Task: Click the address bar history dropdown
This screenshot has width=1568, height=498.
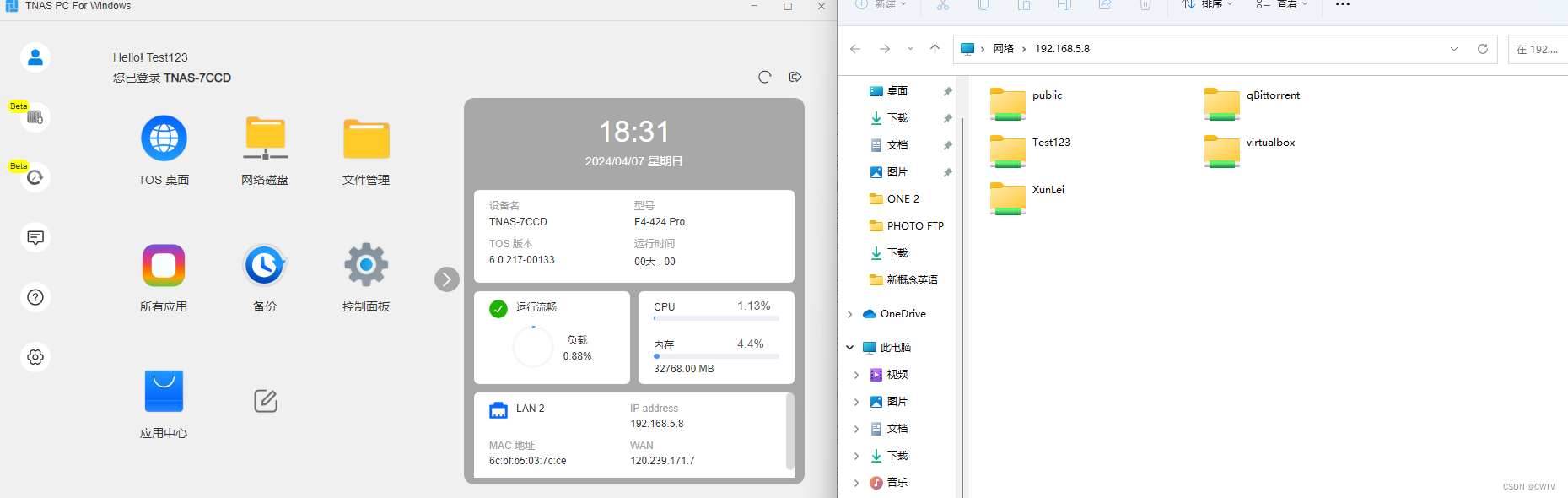Action: [1454, 49]
